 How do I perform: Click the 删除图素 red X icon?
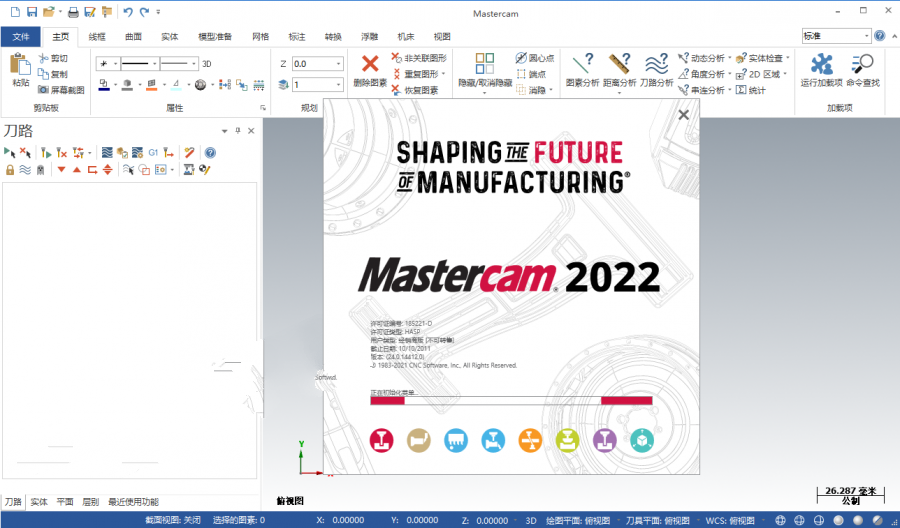(370, 64)
